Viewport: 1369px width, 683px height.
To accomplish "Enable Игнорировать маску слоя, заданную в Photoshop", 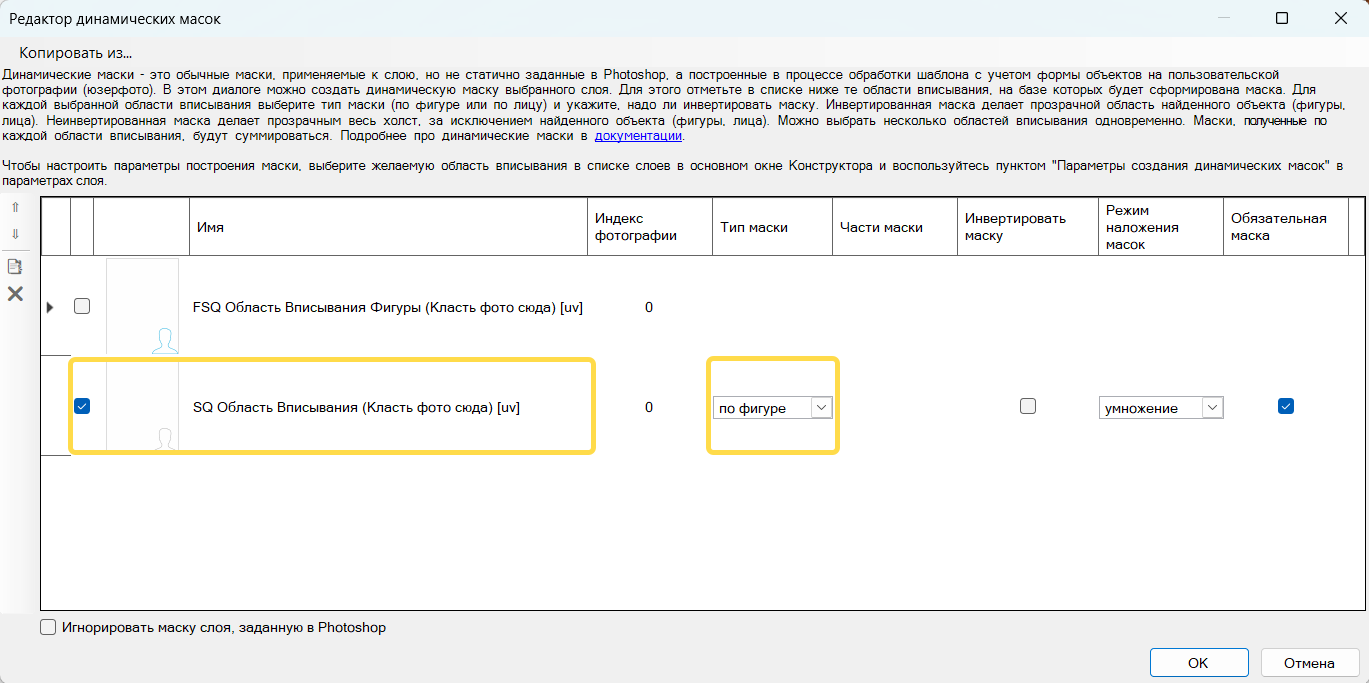I will (x=48, y=628).
